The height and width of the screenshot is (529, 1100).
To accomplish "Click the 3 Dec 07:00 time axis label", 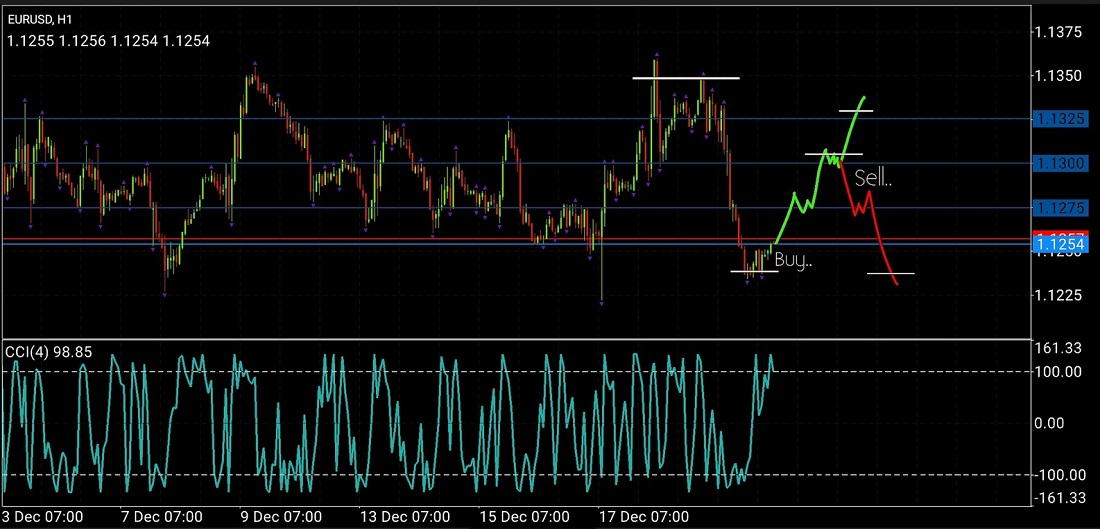I will point(43,516).
